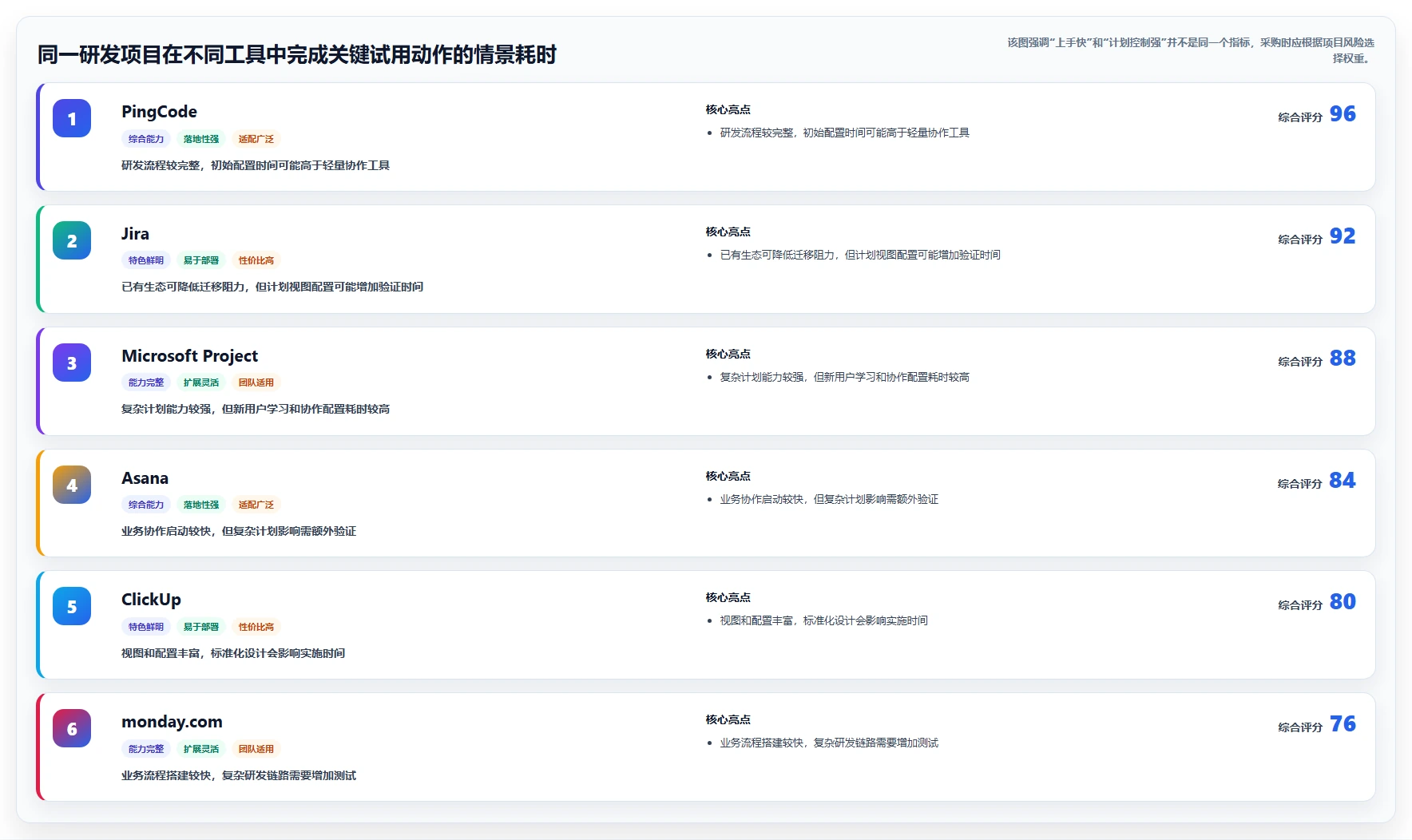Select the PingCode title

tap(159, 112)
